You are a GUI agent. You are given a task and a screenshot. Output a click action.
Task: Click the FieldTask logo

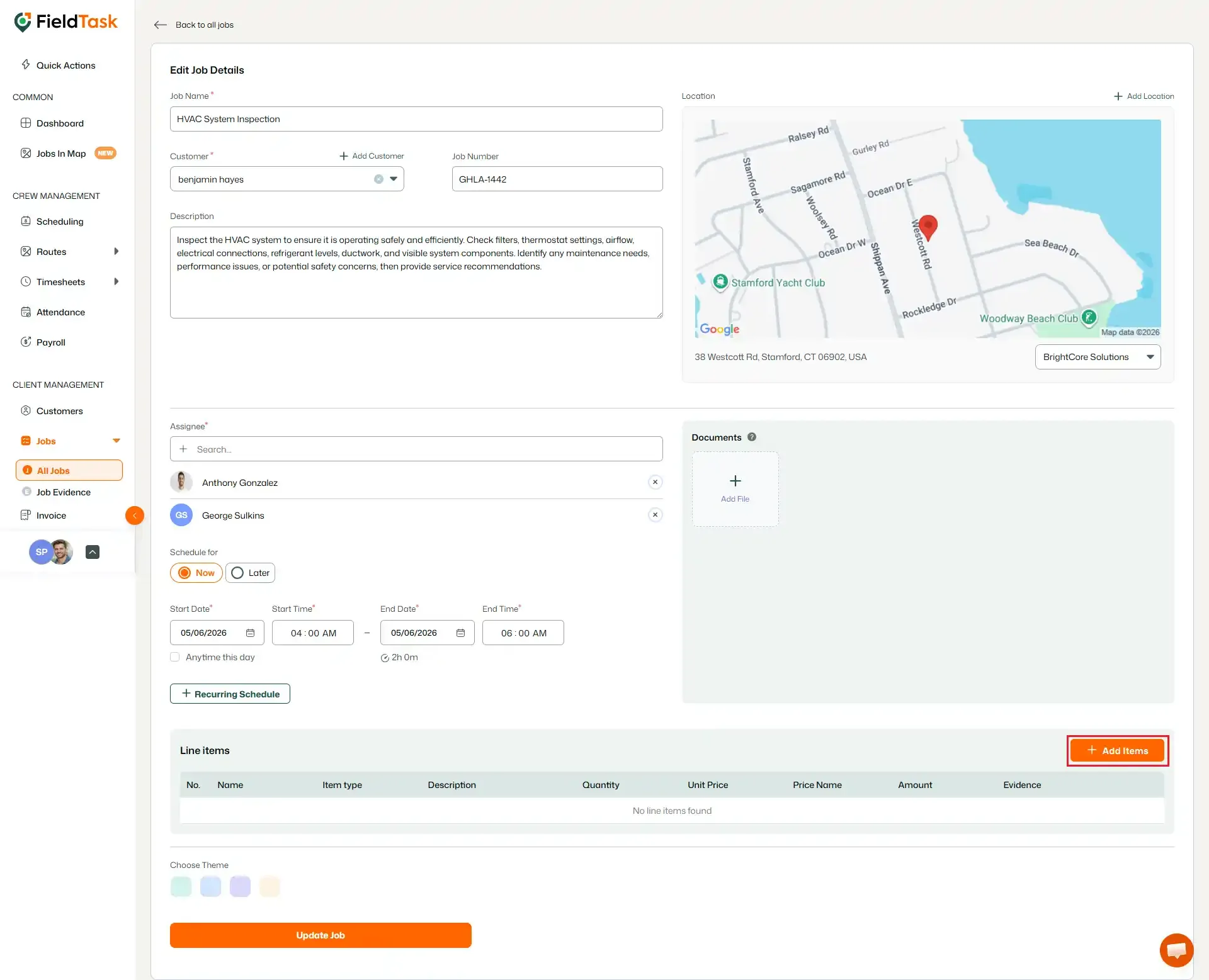coord(65,22)
